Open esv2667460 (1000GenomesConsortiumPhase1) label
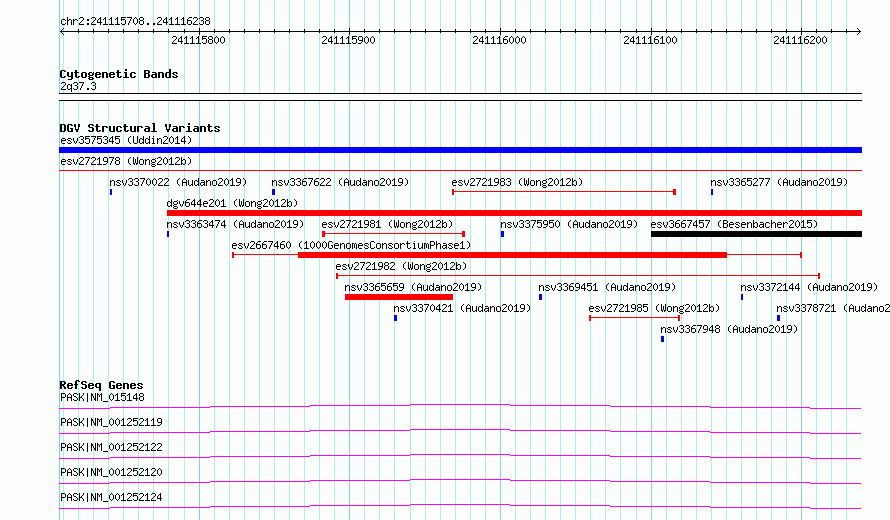This screenshot has width=890, height=520. coord(351,245)
